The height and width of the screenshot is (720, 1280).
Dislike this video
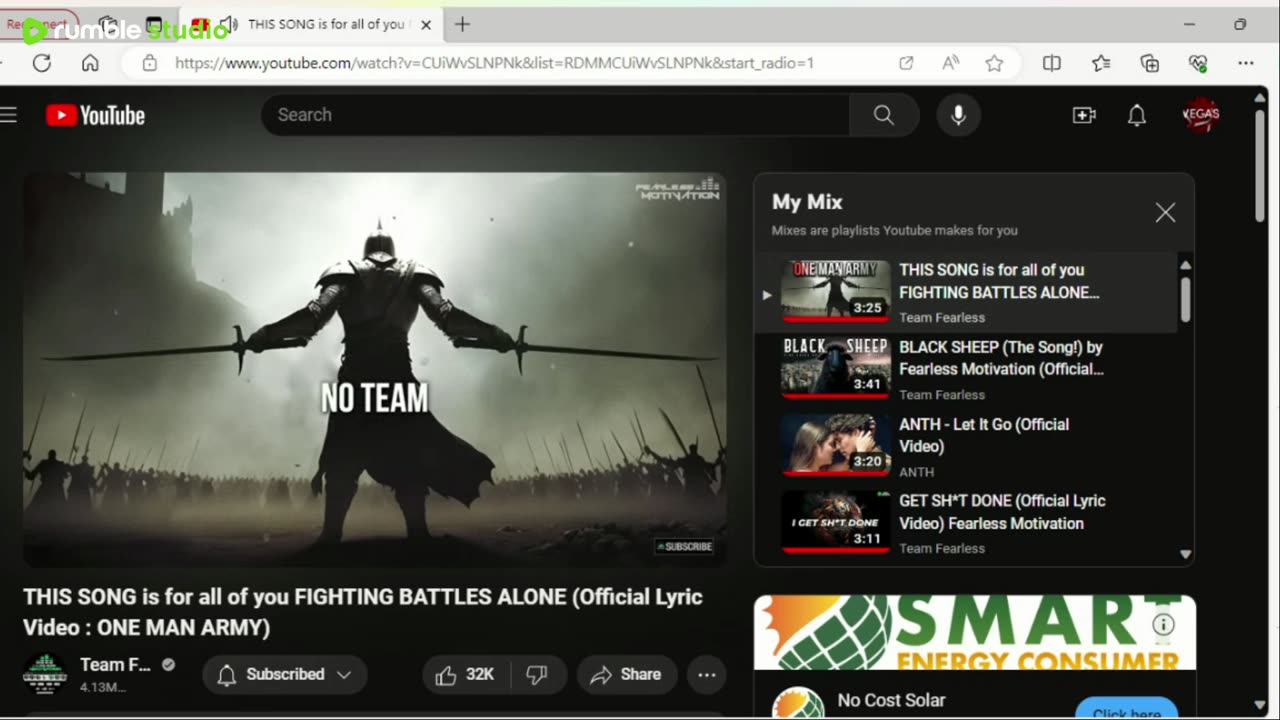pyautogui.click(x=537, y=675)
